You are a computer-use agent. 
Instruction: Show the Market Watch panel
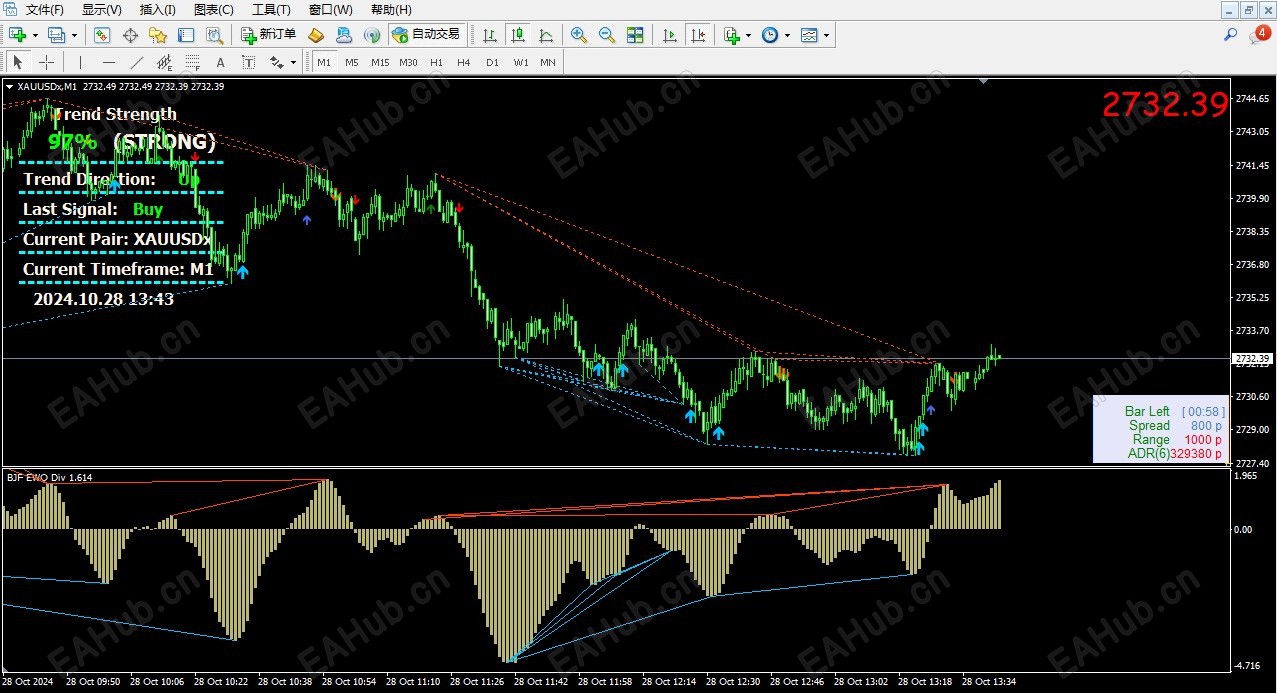coord(102,35)
